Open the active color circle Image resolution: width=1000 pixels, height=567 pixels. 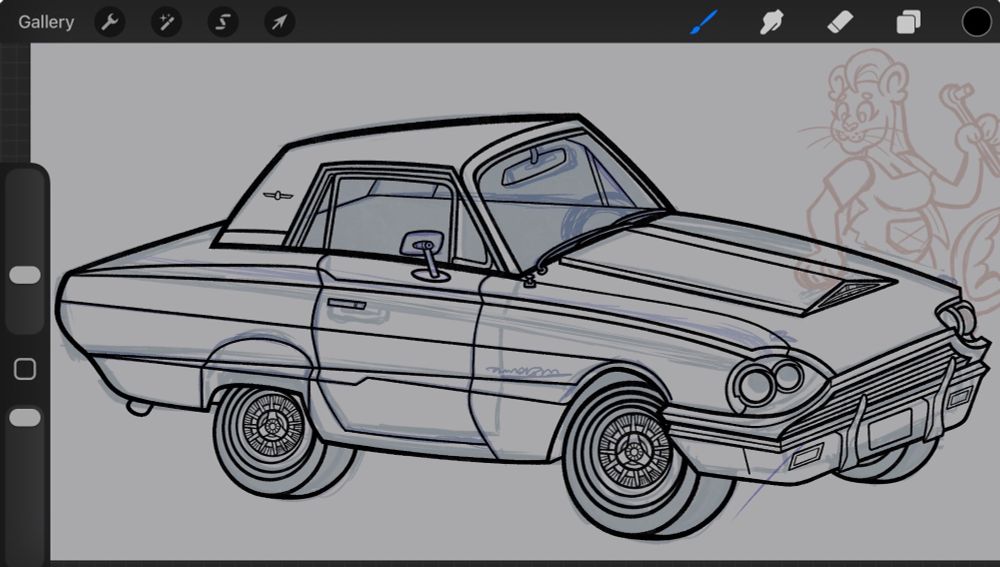coord(976,22)
